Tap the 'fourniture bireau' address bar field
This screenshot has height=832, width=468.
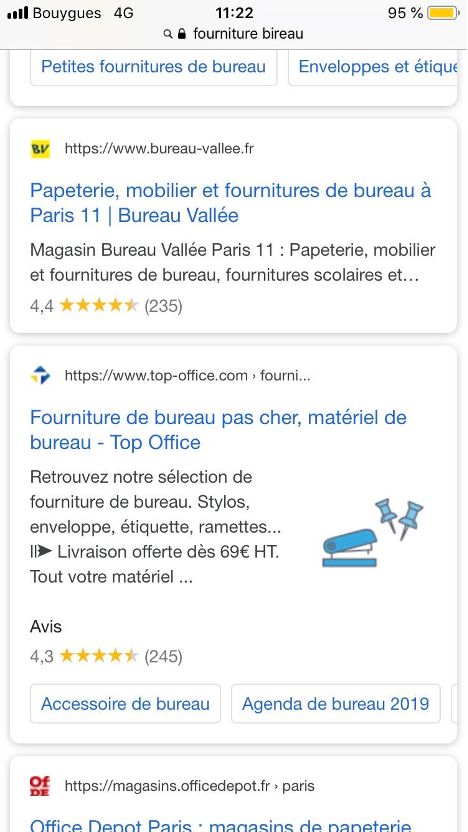(x=234, y=34)
